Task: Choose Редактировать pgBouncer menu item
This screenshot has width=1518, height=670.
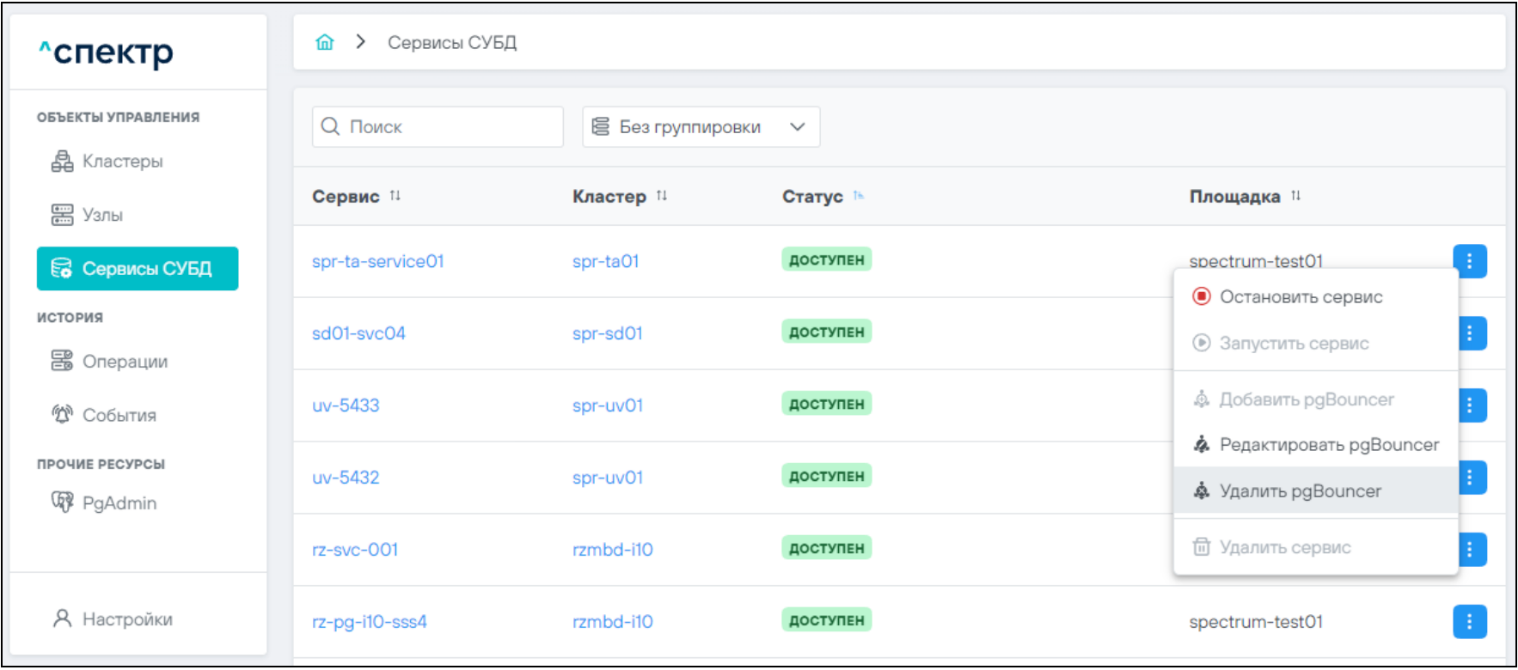Action: point(1328,445)
